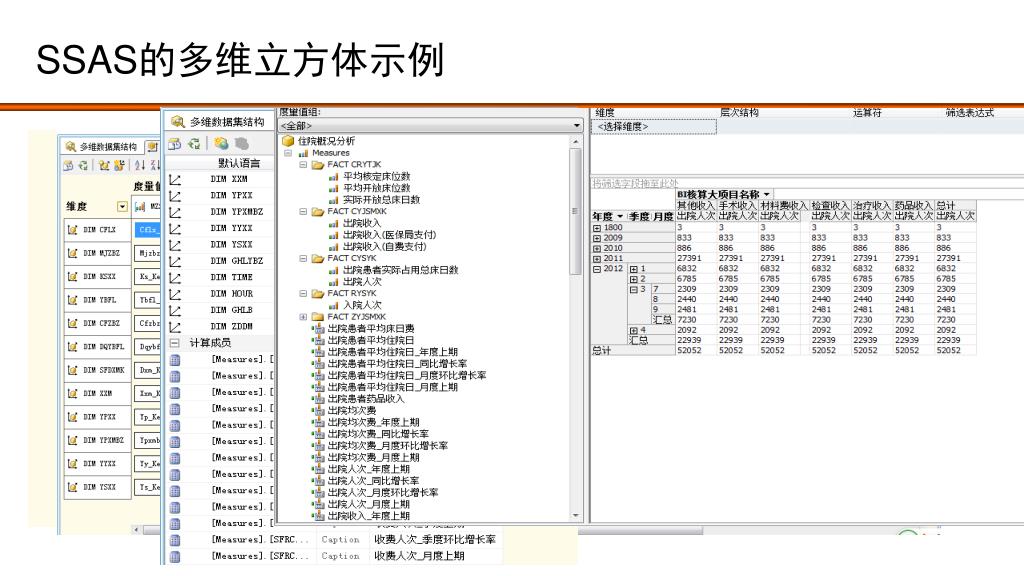This screenshot has width=1024, height=576.
Task: Click cube icon beside 住院概况分析
Action: (x=288, y=141)
